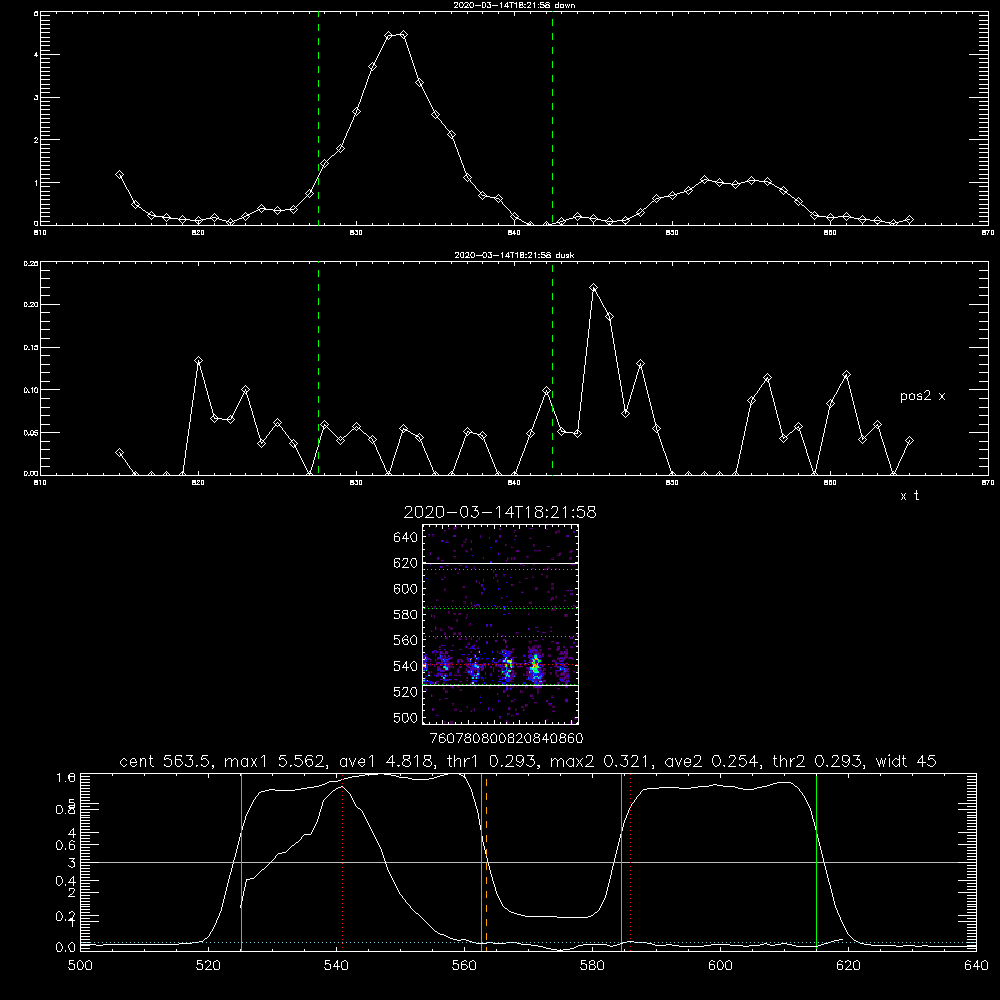Click lower solid white line in spectrogram
The image size is (1000, 1000).
500,685
